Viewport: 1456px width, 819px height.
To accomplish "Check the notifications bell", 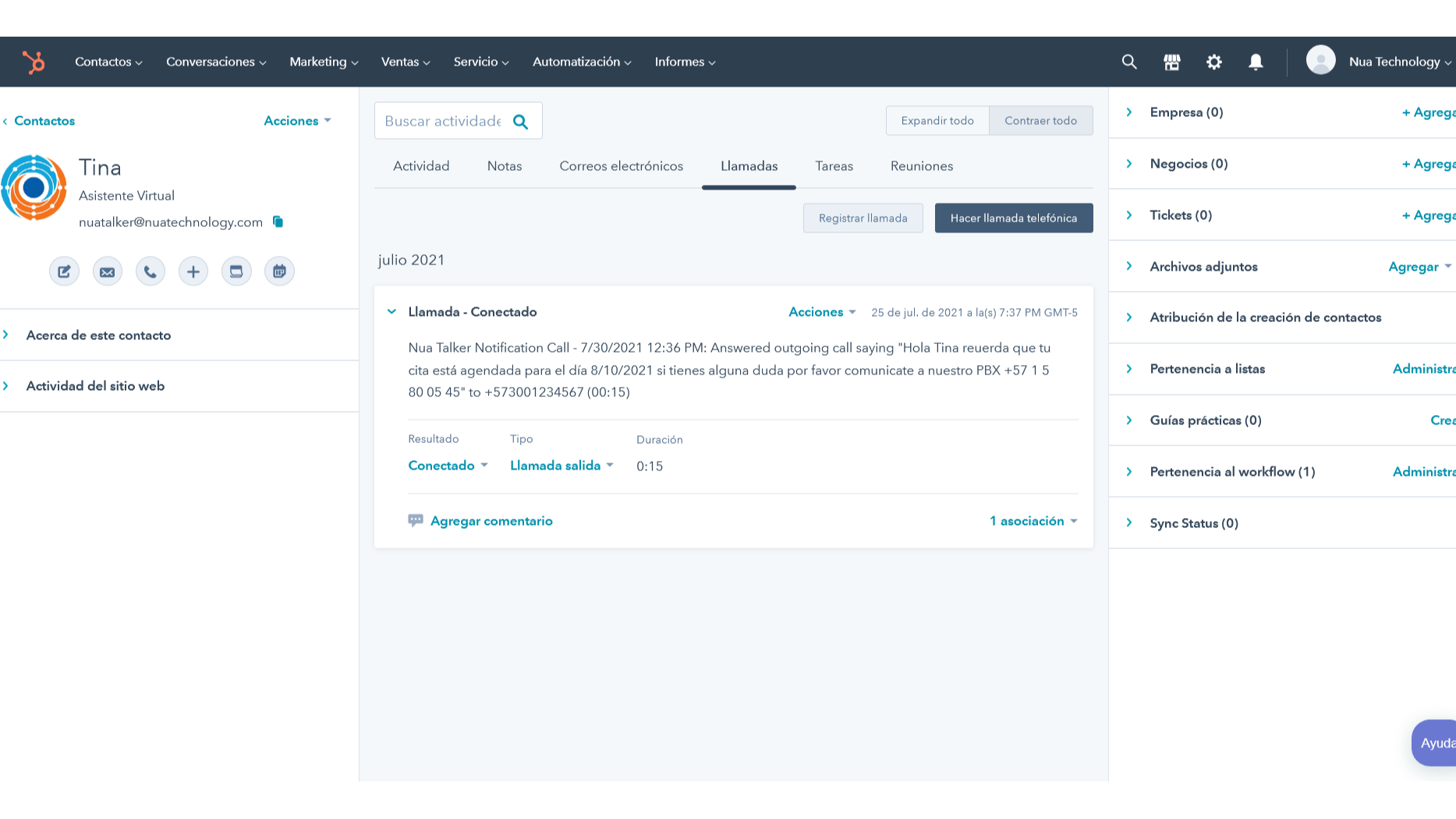I will tap(1255, 62).
